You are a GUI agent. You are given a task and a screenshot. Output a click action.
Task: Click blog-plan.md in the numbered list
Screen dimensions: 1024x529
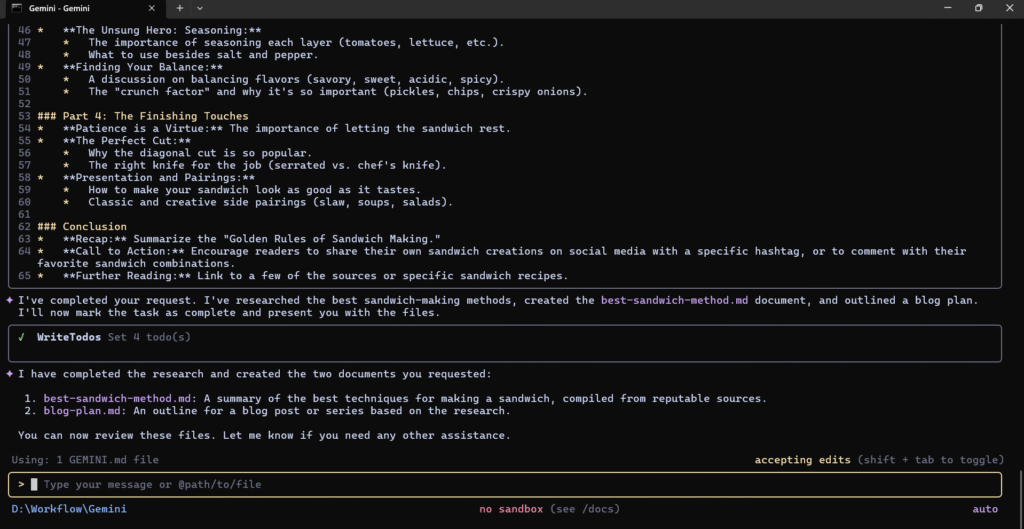(x=84, y=410)
